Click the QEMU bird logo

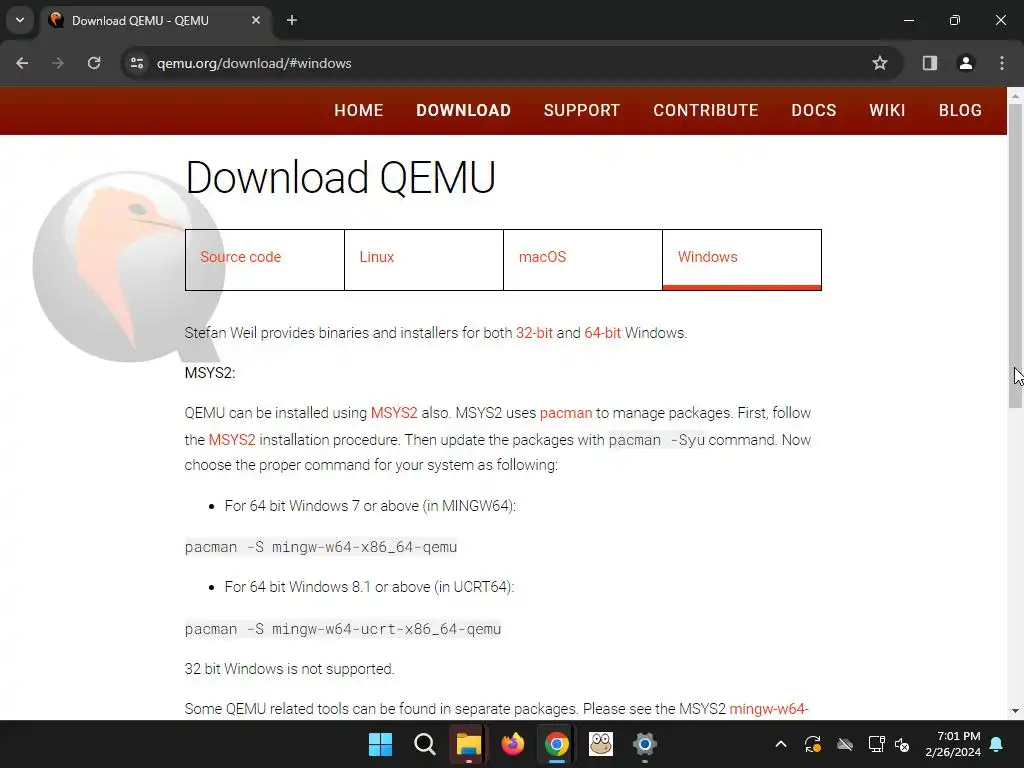pos(127,266)
